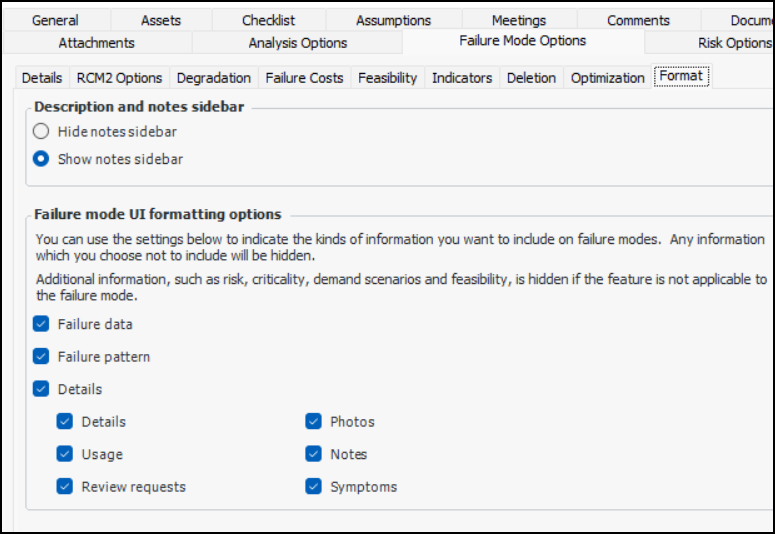Toggle the Usage checkbox
The height and width of the screenshot is (534, 775).
(65, 454)
